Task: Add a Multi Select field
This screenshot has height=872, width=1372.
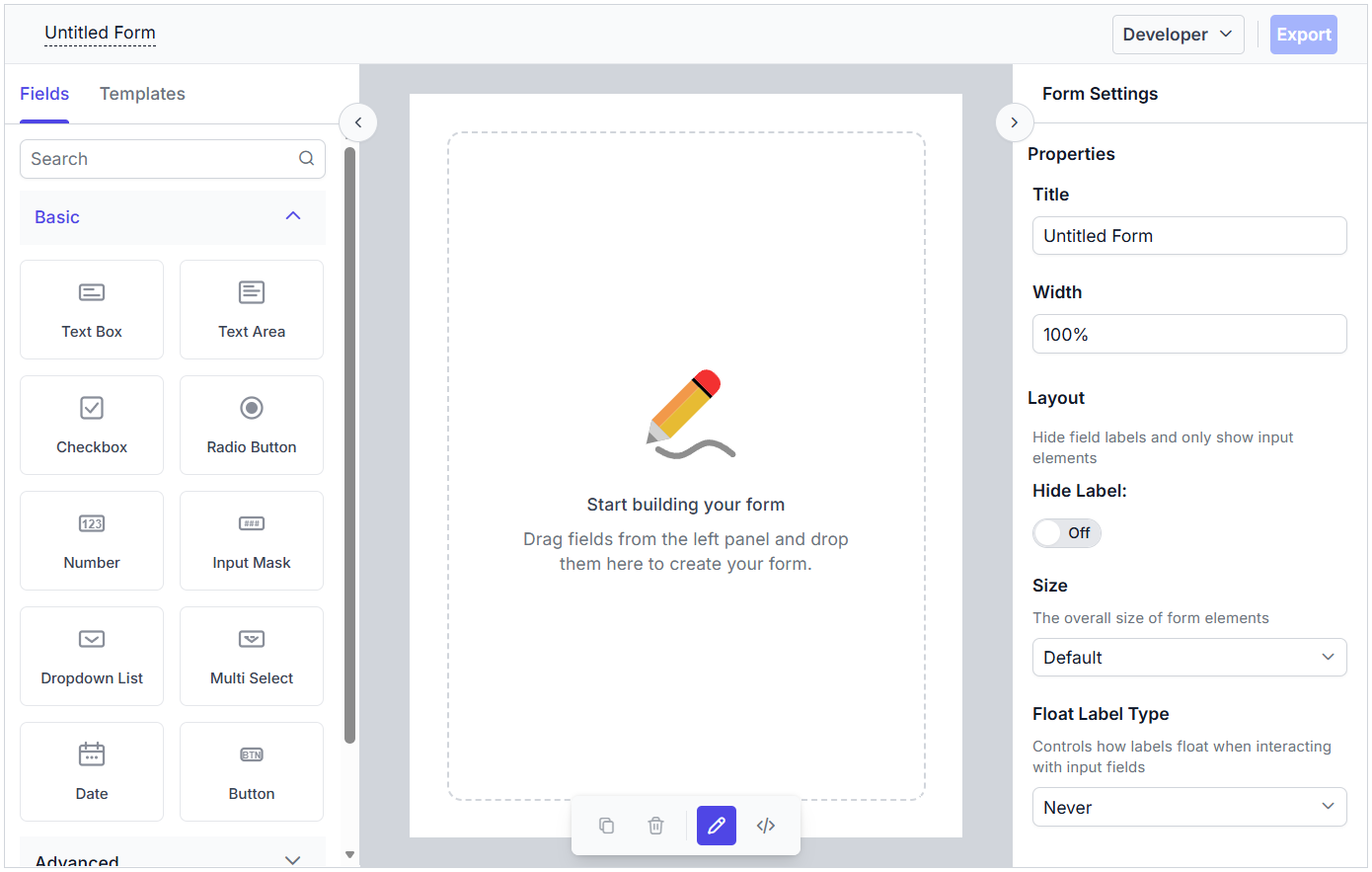Action: point(252,656)
